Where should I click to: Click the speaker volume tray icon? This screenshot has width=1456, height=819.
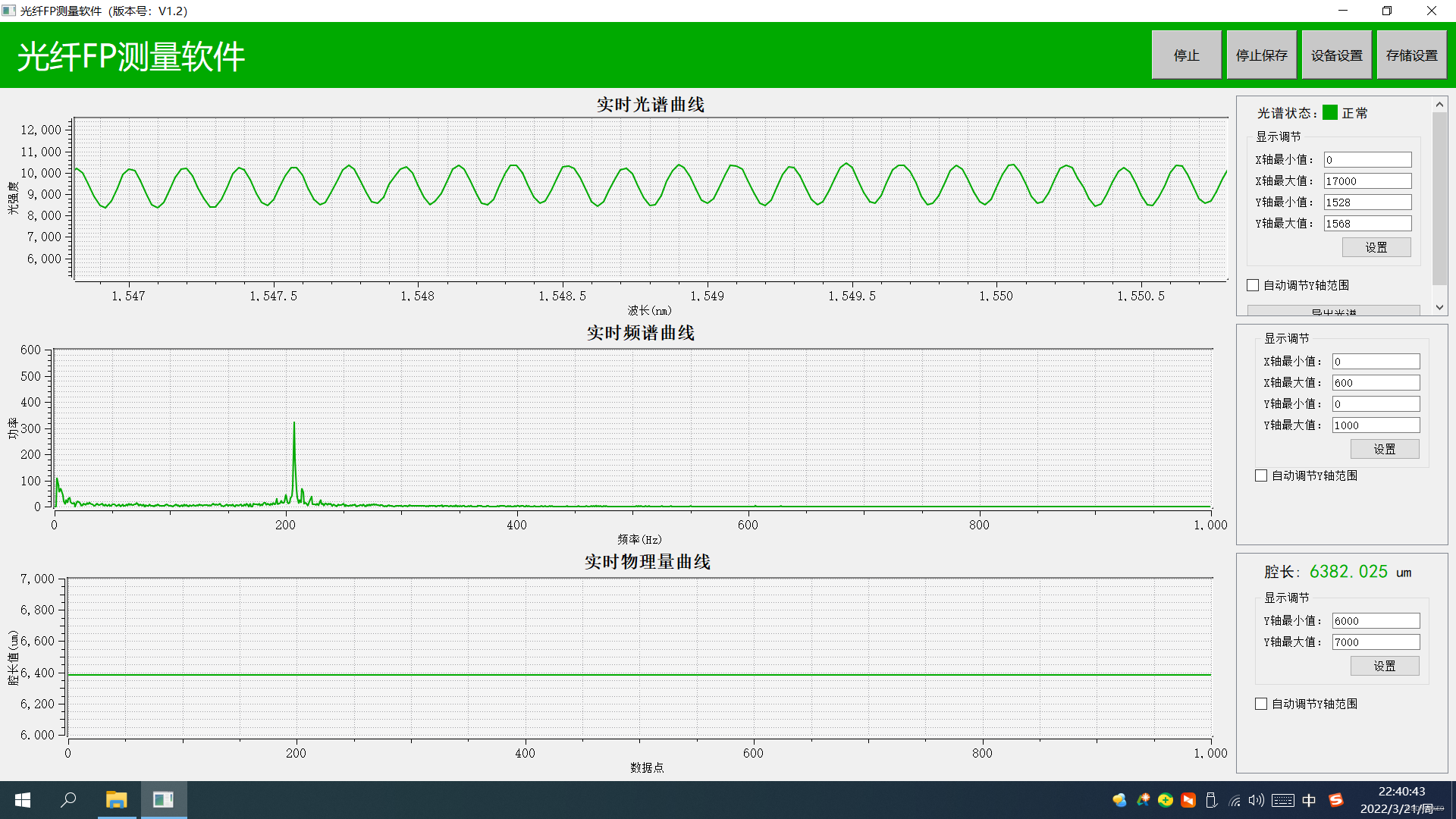coord(1257,800)
